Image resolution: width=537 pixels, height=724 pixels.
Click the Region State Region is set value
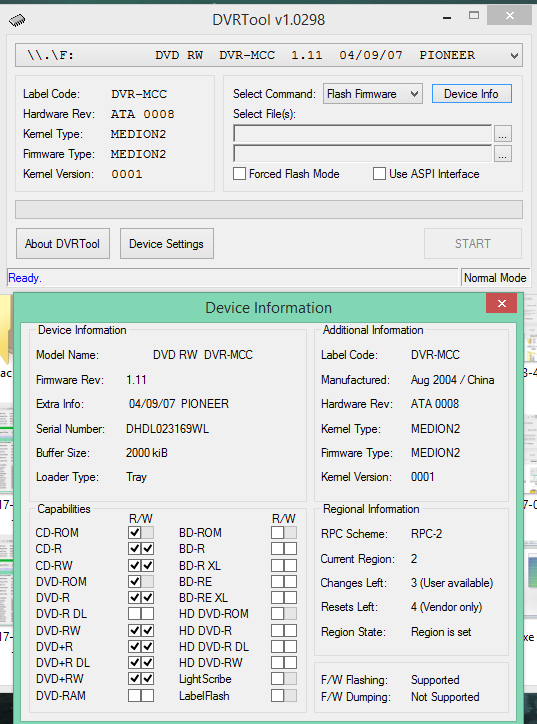(441, 632)
